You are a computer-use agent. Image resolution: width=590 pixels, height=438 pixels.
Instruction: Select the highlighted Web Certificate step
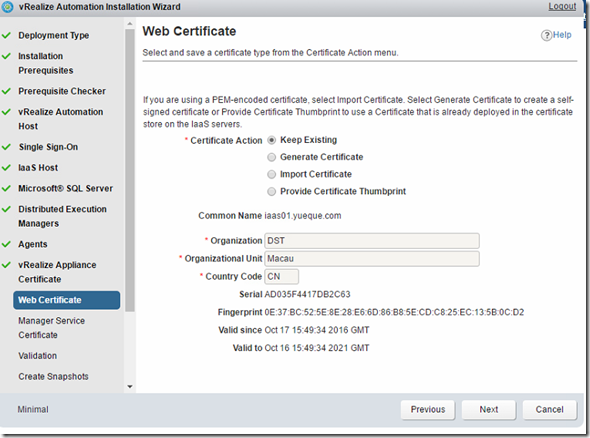(67, 300)
